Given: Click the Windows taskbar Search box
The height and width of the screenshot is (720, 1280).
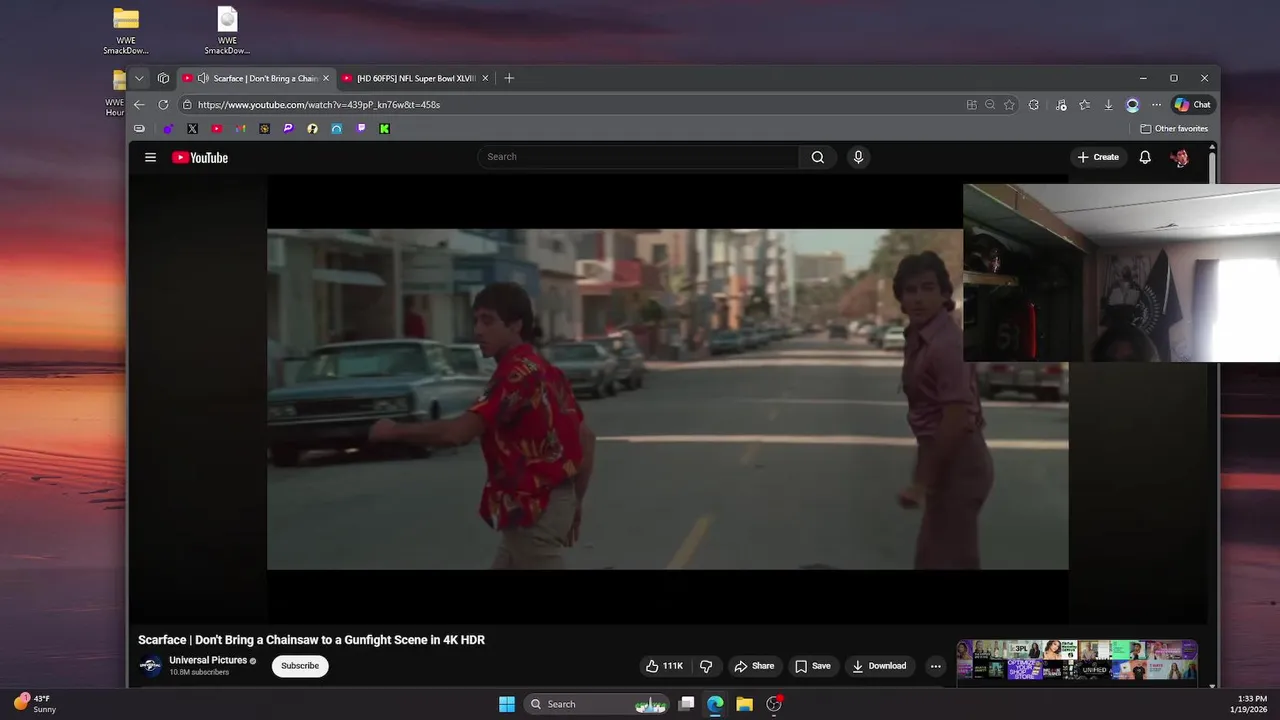Looking at the screenshot, I should click(597, 704).
